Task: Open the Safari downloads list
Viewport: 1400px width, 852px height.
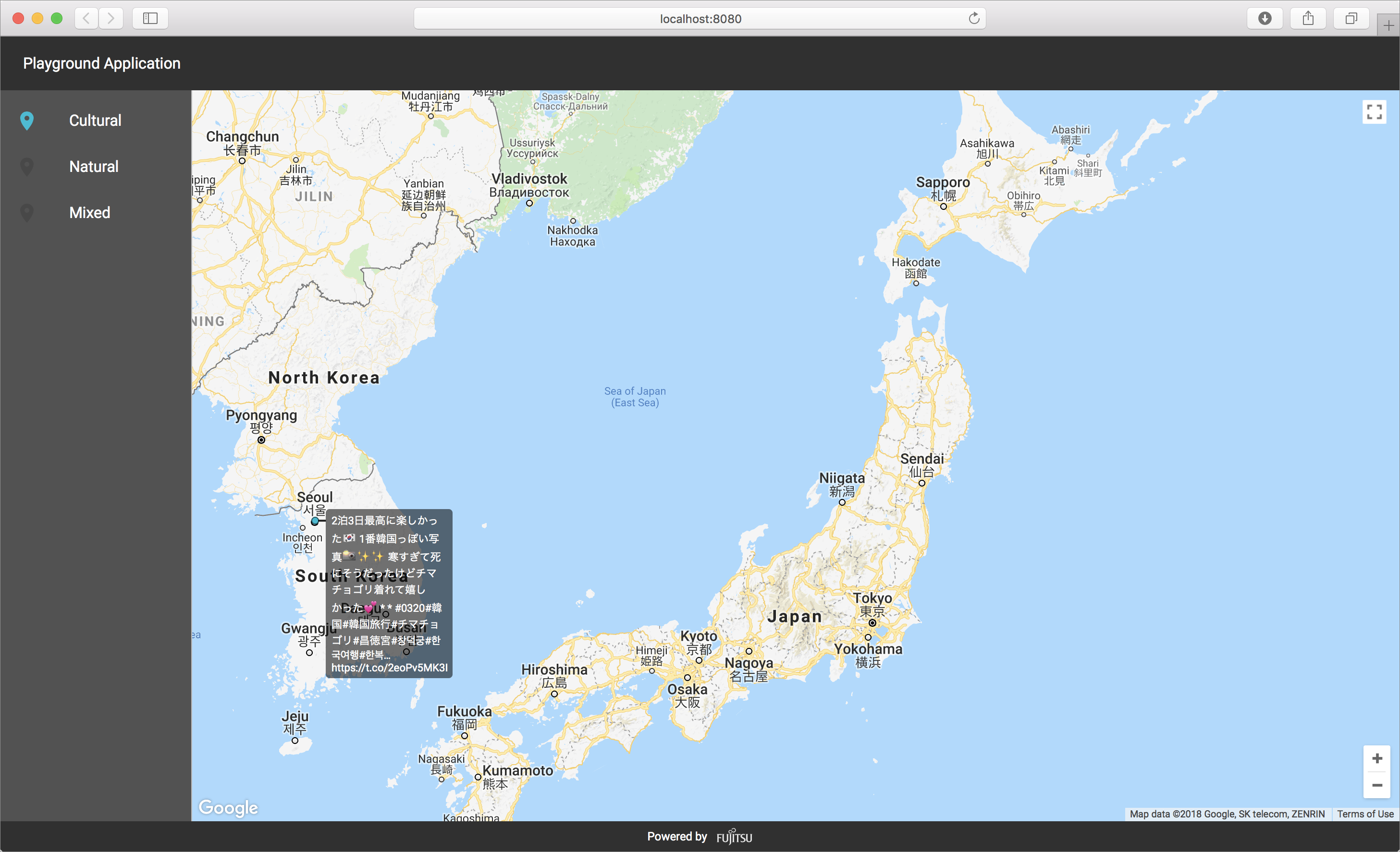Action: point(1264,18)
